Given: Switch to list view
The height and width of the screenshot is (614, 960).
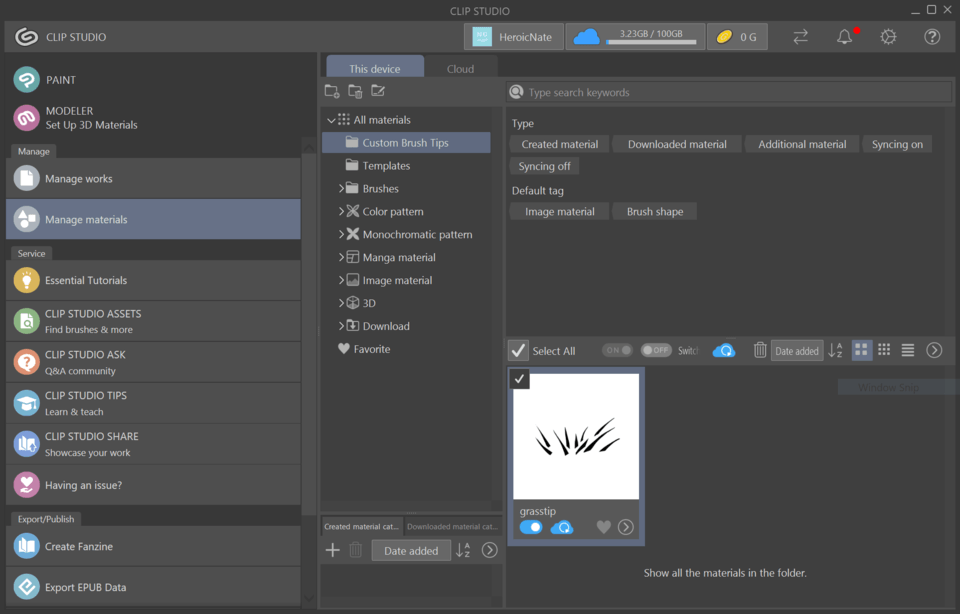Looking at the screenshot, I should pyautogui.click(x=908, y=350).
